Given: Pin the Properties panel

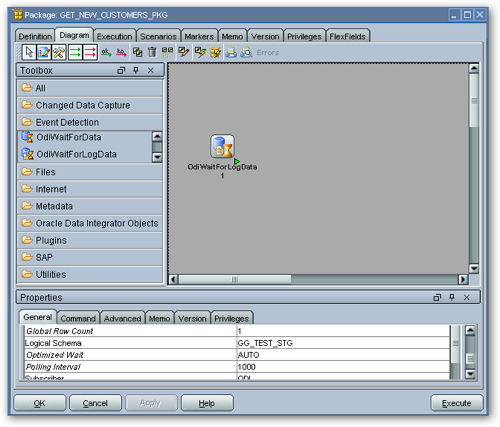Looking at the screenshot, I should coord(452,297).
